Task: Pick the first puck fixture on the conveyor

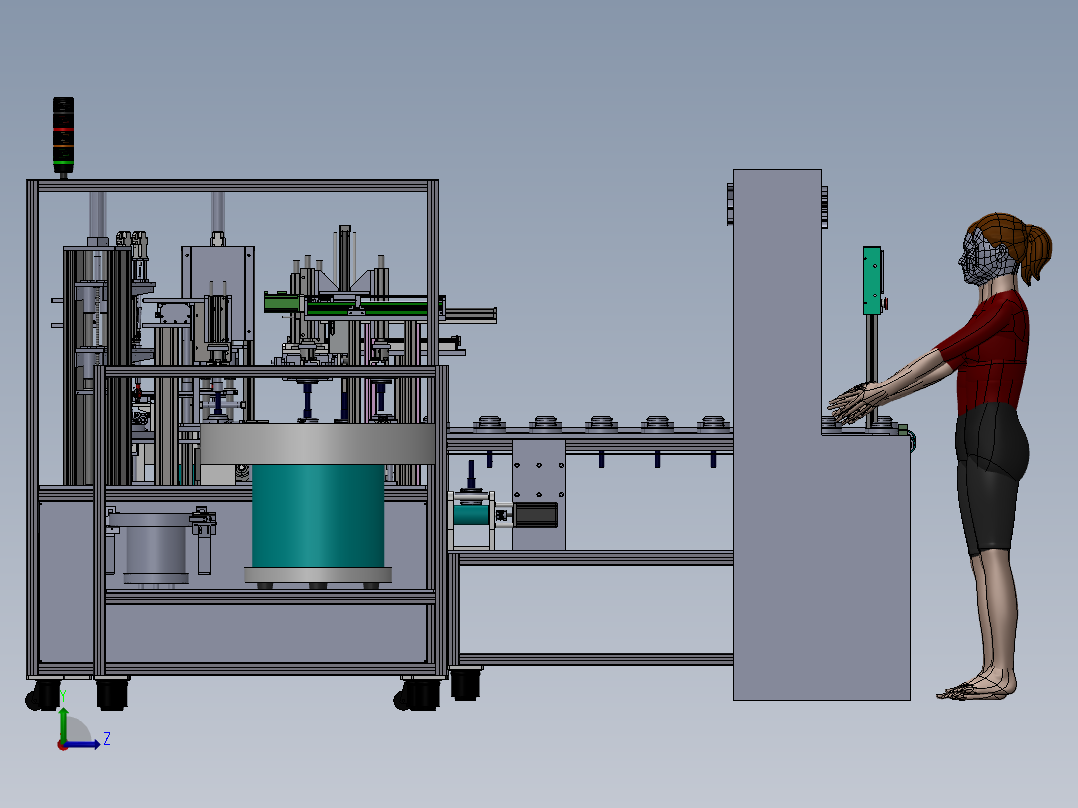Action: [x=489, y=422]
